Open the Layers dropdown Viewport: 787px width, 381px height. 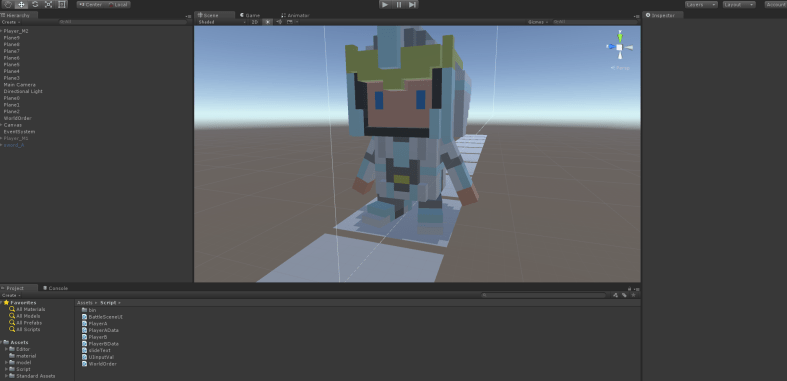click(701, 5)
